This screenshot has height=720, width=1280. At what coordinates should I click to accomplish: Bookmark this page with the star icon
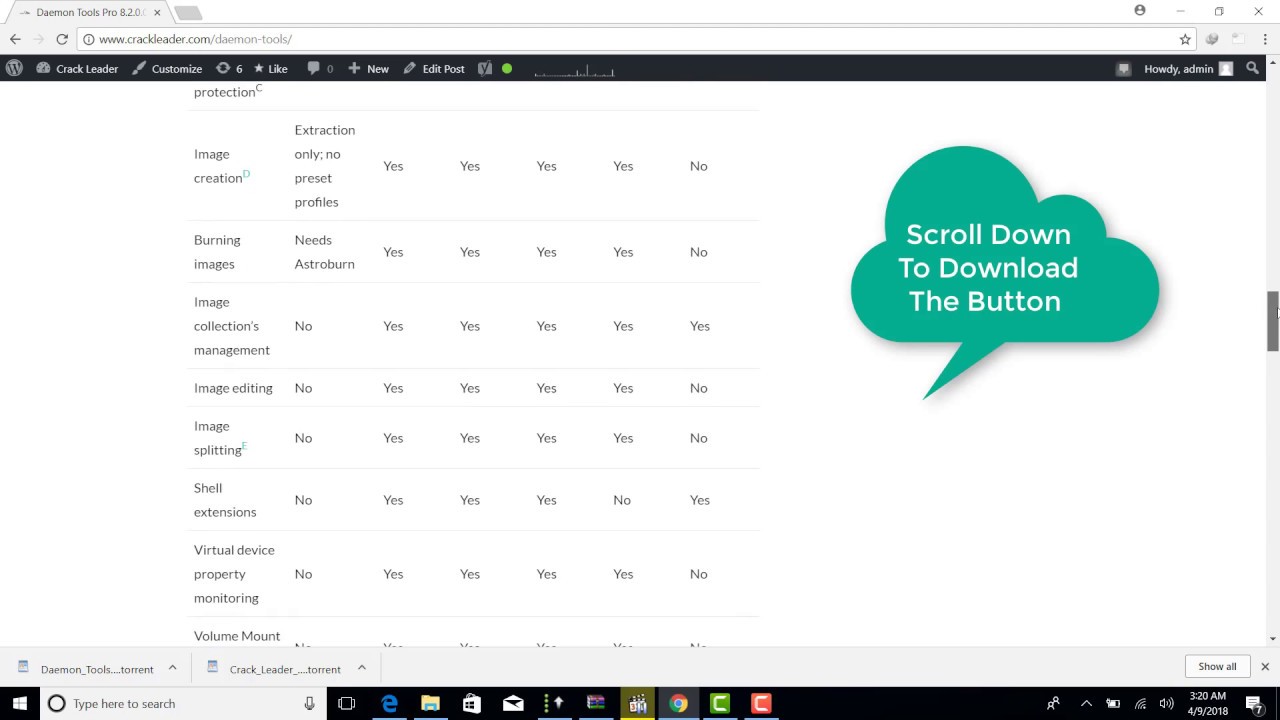[x=1185, y=39]
